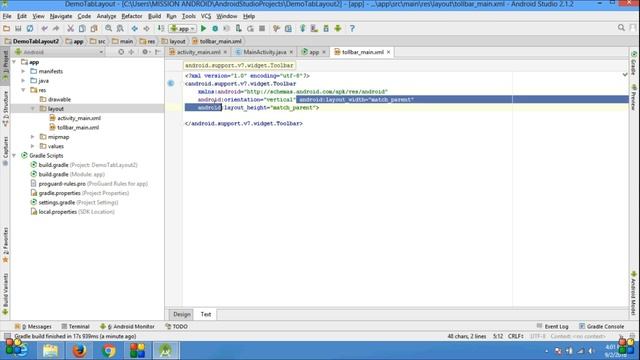
Task: Select build.gradle (Module: app)
Action: tap(71, 174)
